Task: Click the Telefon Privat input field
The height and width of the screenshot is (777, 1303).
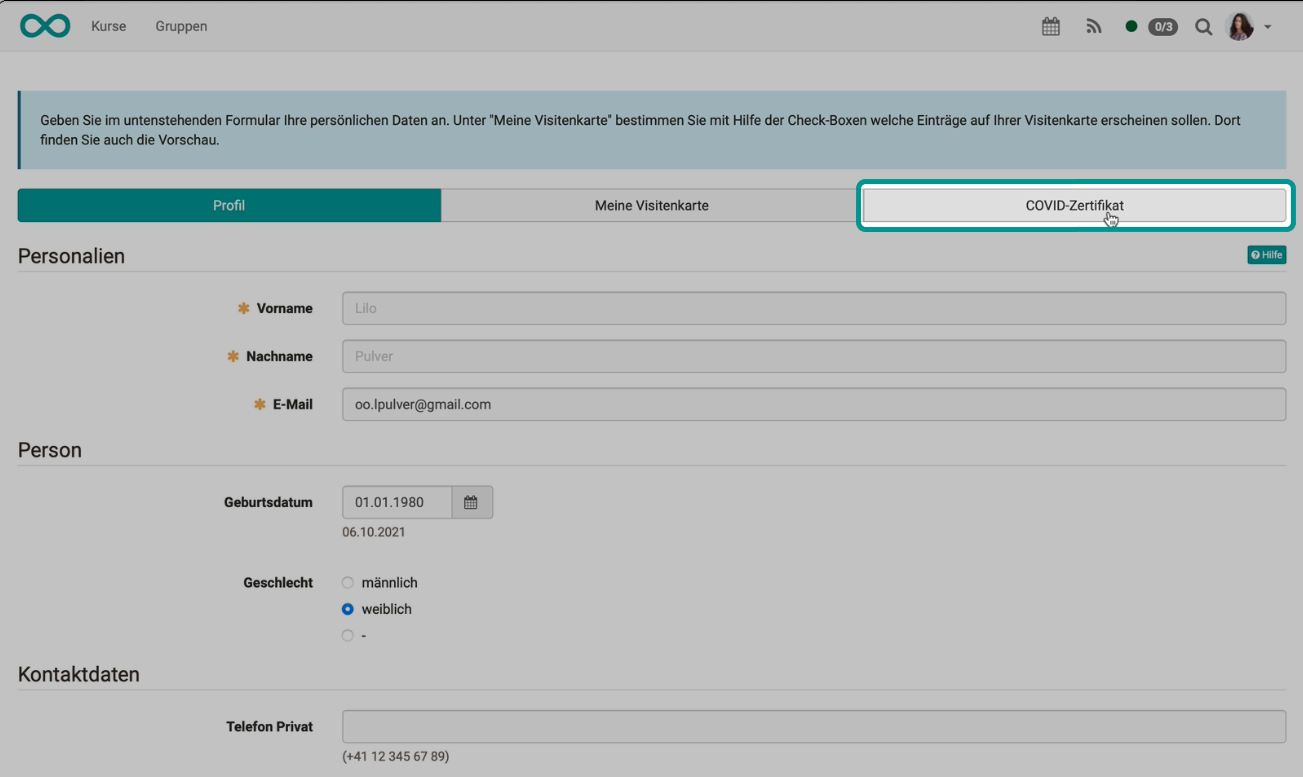Action: coord(814,726)
